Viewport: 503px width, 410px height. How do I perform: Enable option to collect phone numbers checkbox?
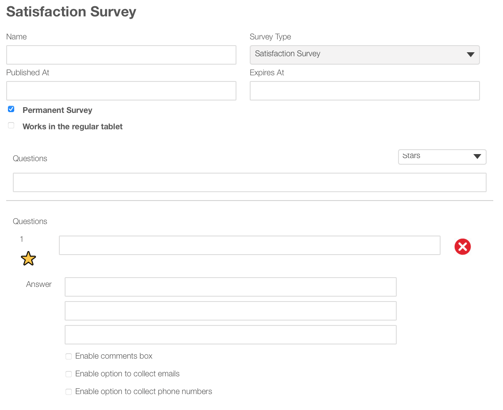(x=68, y=392)
